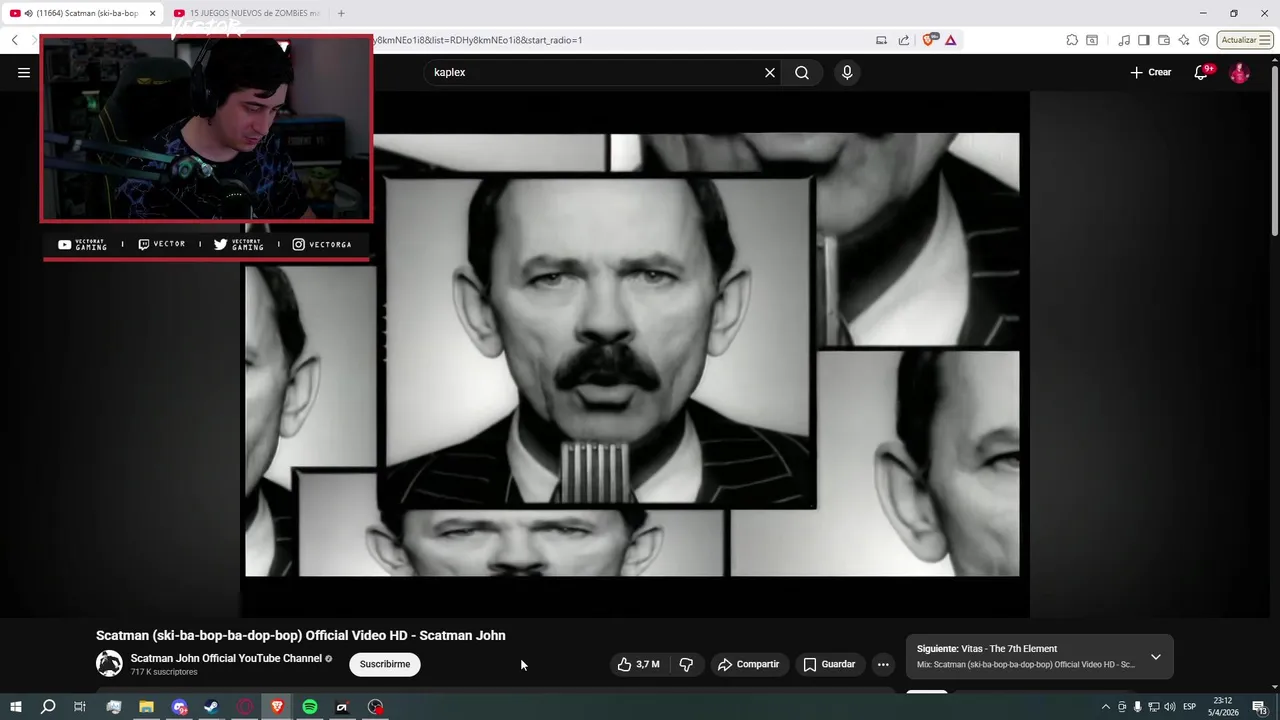Click the system tray microphone icon
The width and height of the screenshot is (1280, 720).
click(x=1137, y=707)
